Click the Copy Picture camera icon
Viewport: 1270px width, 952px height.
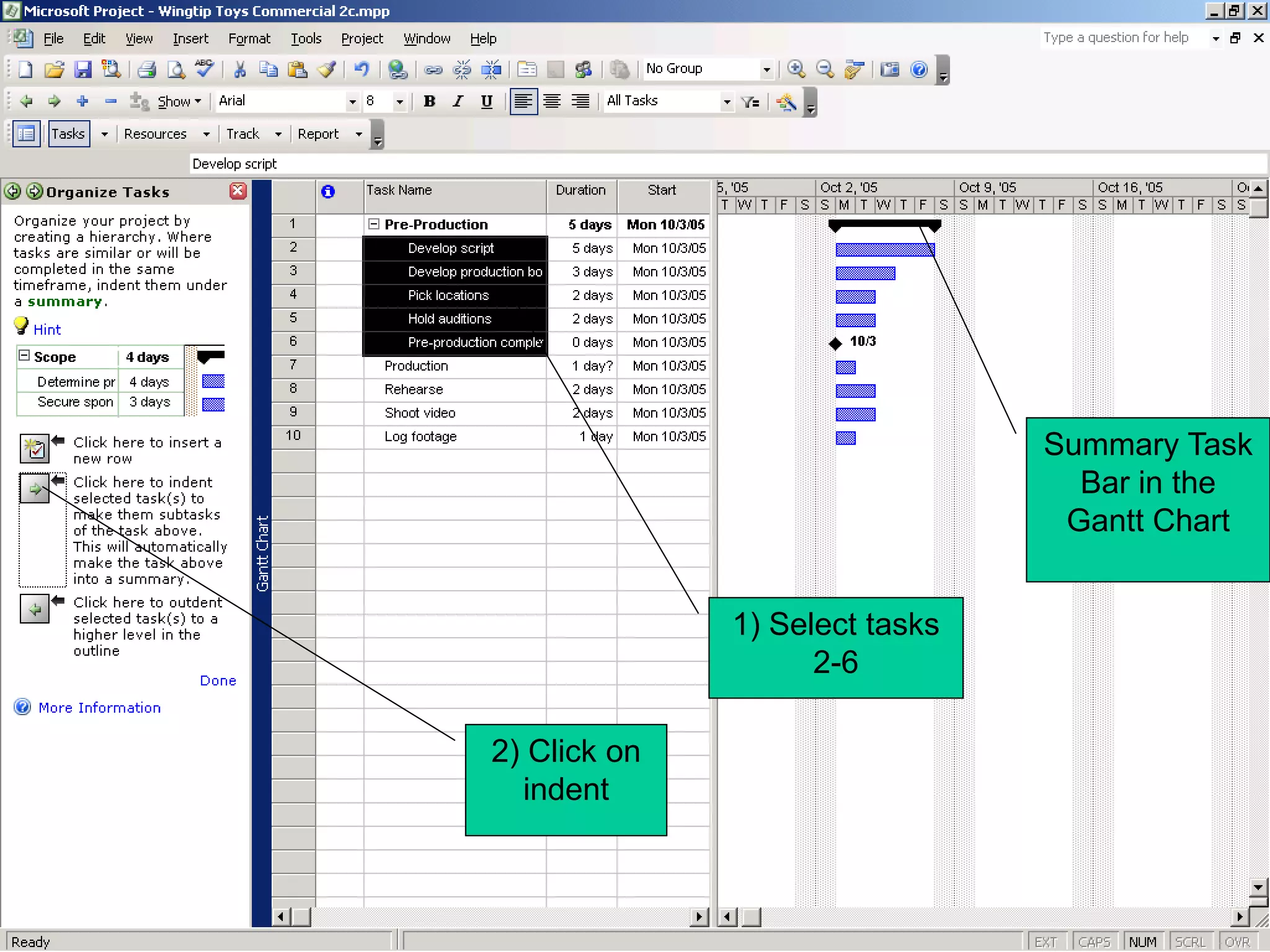click(x=890, y=69)
